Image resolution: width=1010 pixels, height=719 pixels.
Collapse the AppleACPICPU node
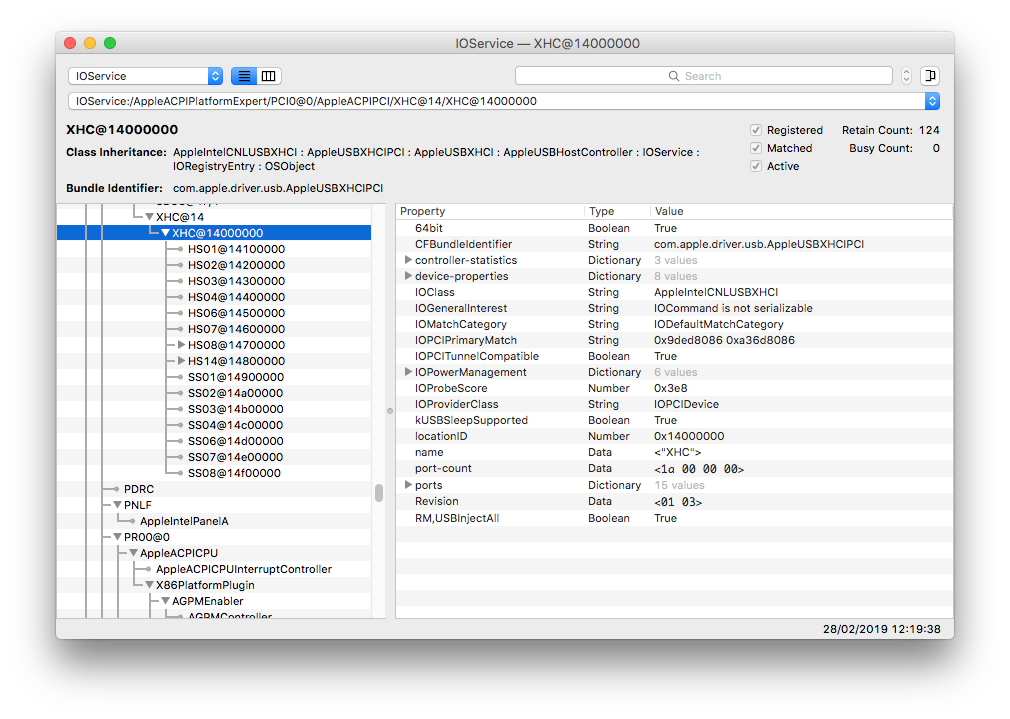coord(133,553)
